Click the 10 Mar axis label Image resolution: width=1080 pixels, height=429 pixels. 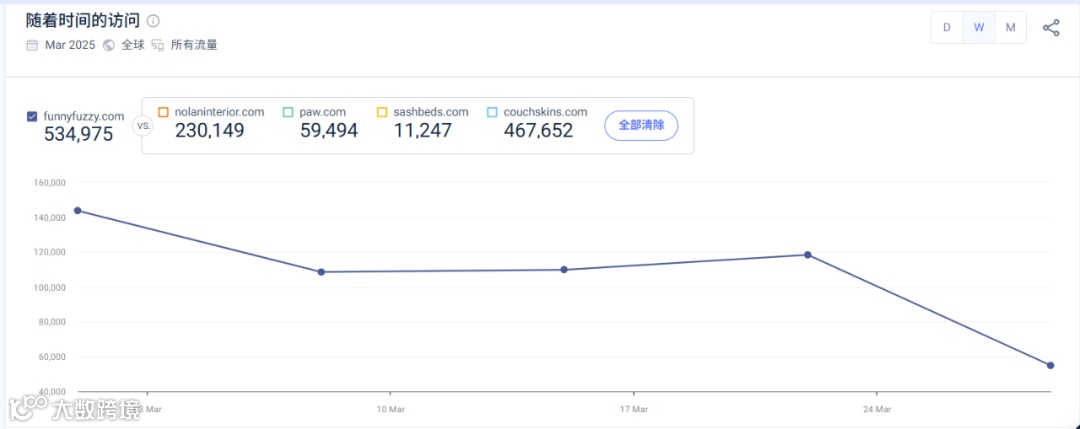pos(391,409)
